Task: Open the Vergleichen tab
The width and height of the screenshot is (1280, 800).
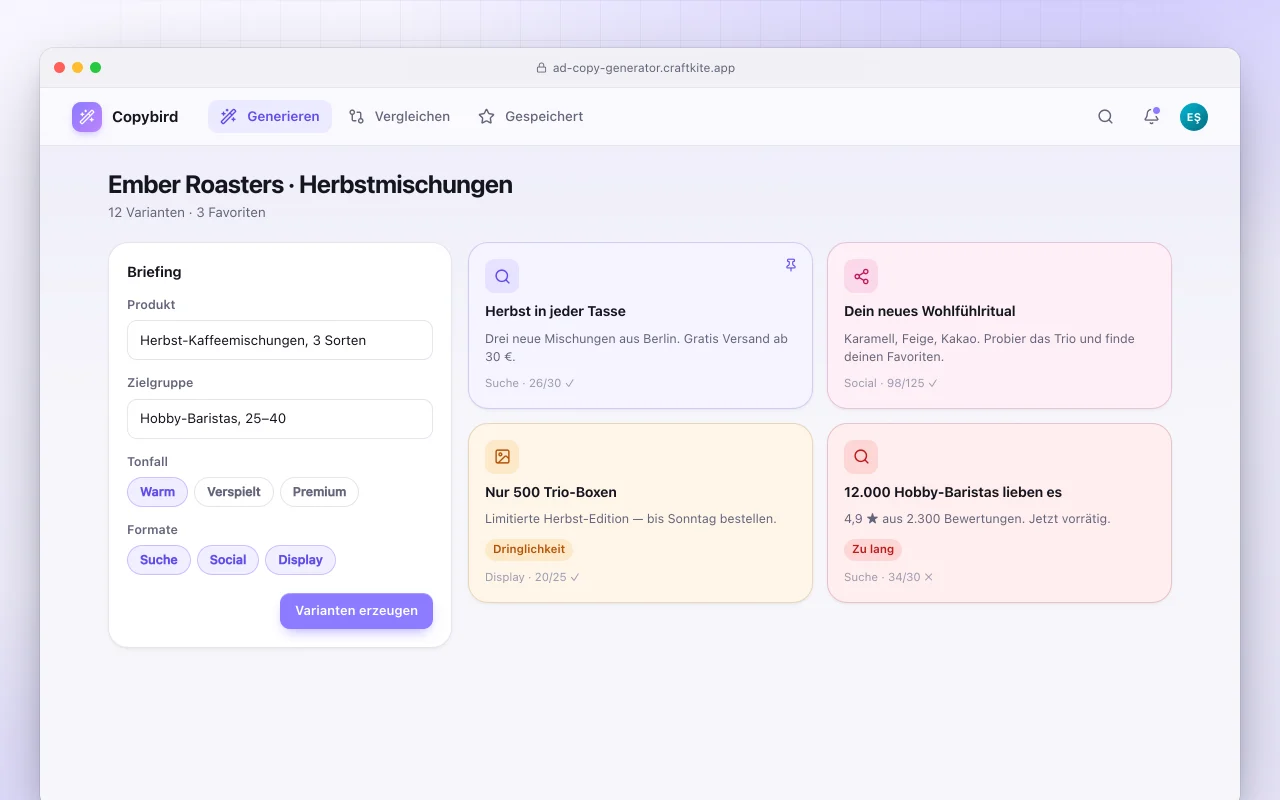Action: click(399, 117)
